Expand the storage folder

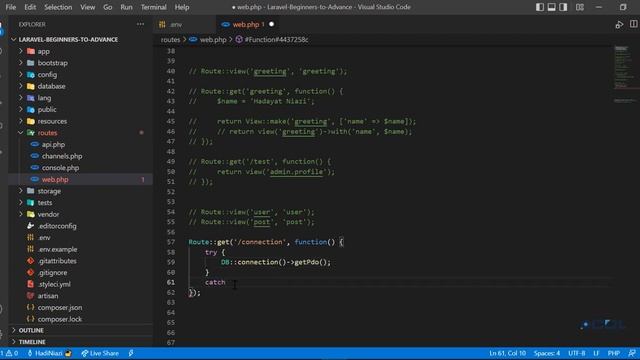(49, 191)
